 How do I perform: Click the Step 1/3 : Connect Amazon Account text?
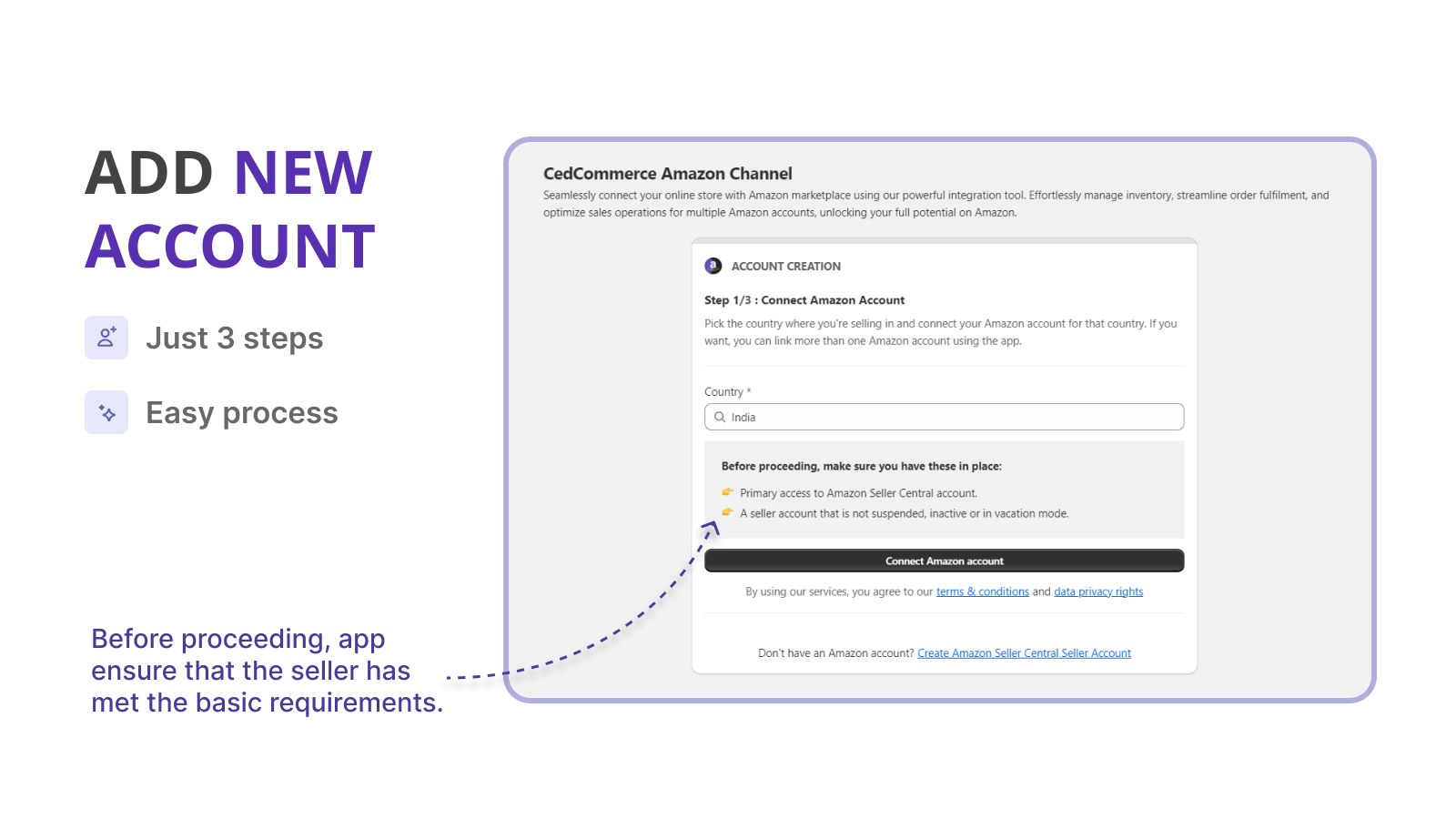tap(804, 300)
